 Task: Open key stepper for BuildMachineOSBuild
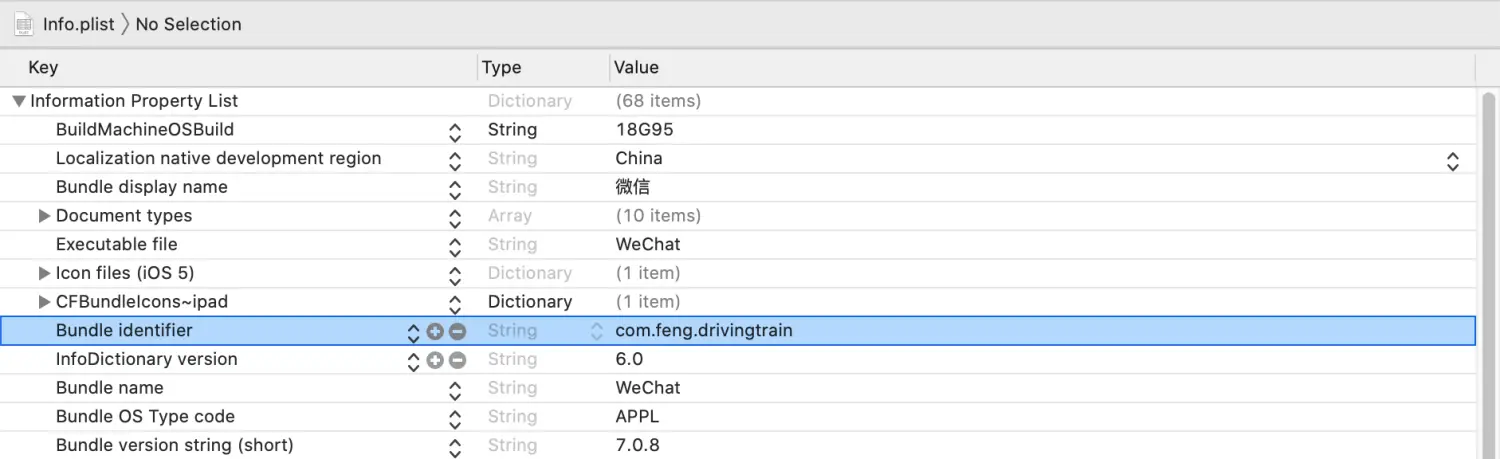455,131
